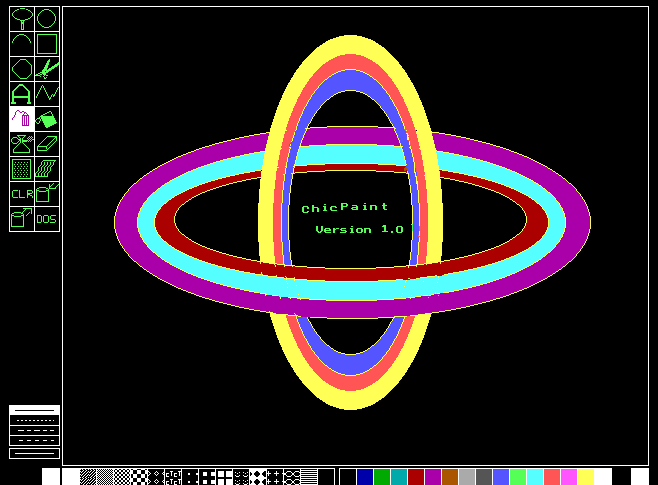Choose the bright green color swatch
Screen dimensions: 658x485
tap(518, 477)
